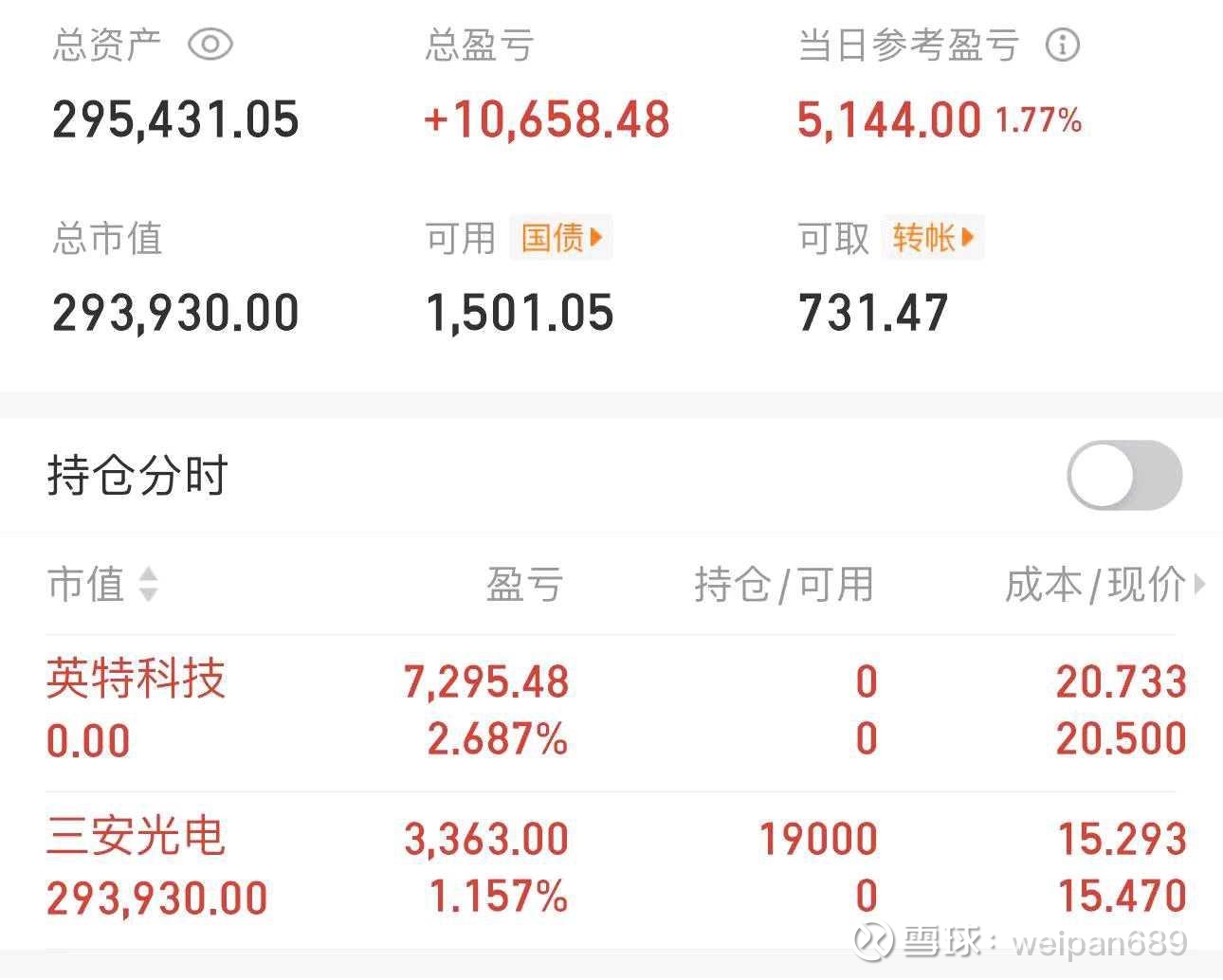Click the 英特科技 profit 7,295.48
The width and height of the screenshot is (1223, 980).
[486, 682]
